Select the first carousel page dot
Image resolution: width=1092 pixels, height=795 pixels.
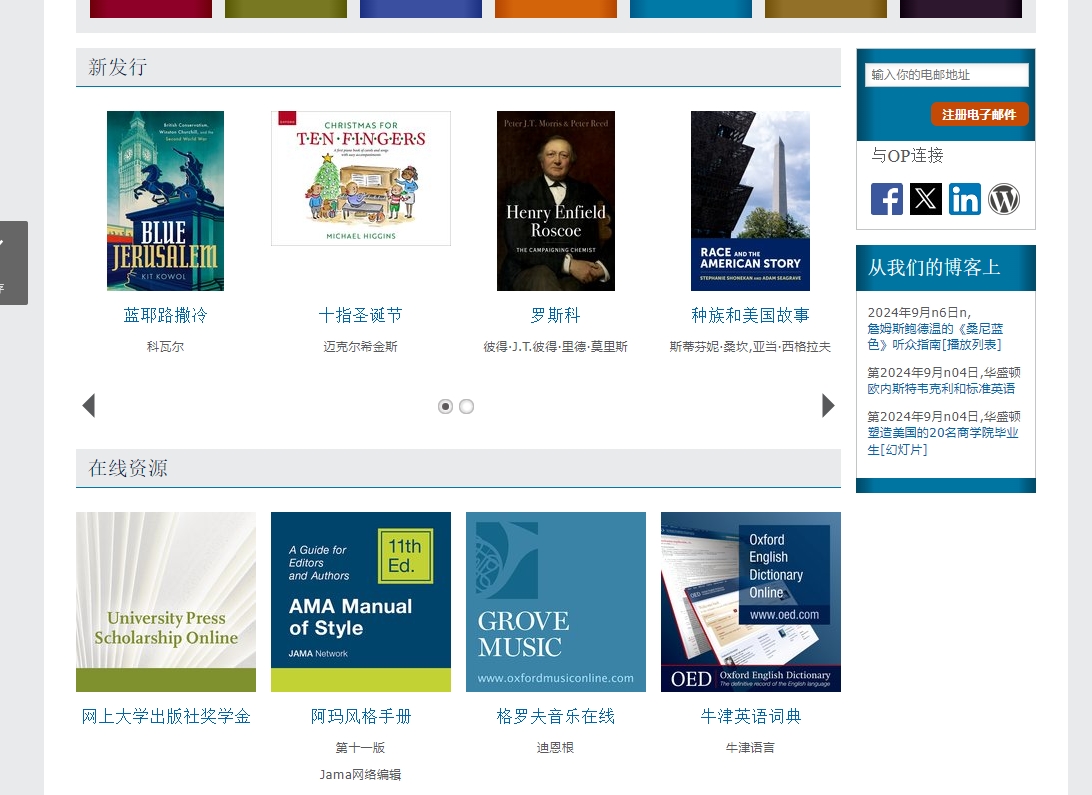coord(445,406)
